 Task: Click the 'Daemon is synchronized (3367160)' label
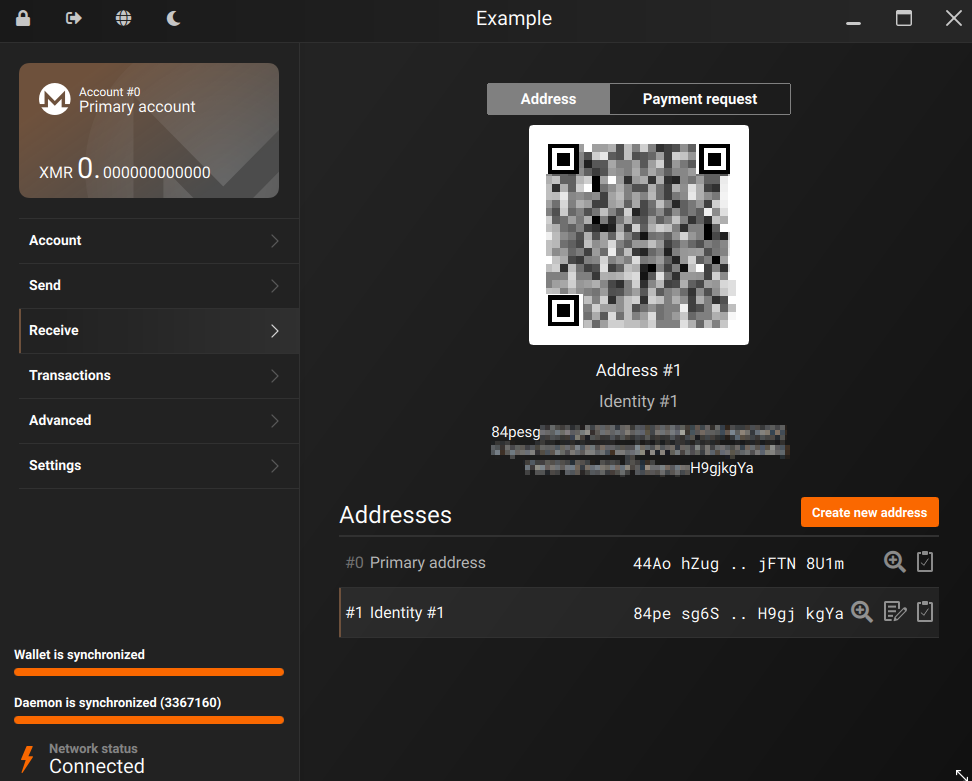(x=118, y=703)
